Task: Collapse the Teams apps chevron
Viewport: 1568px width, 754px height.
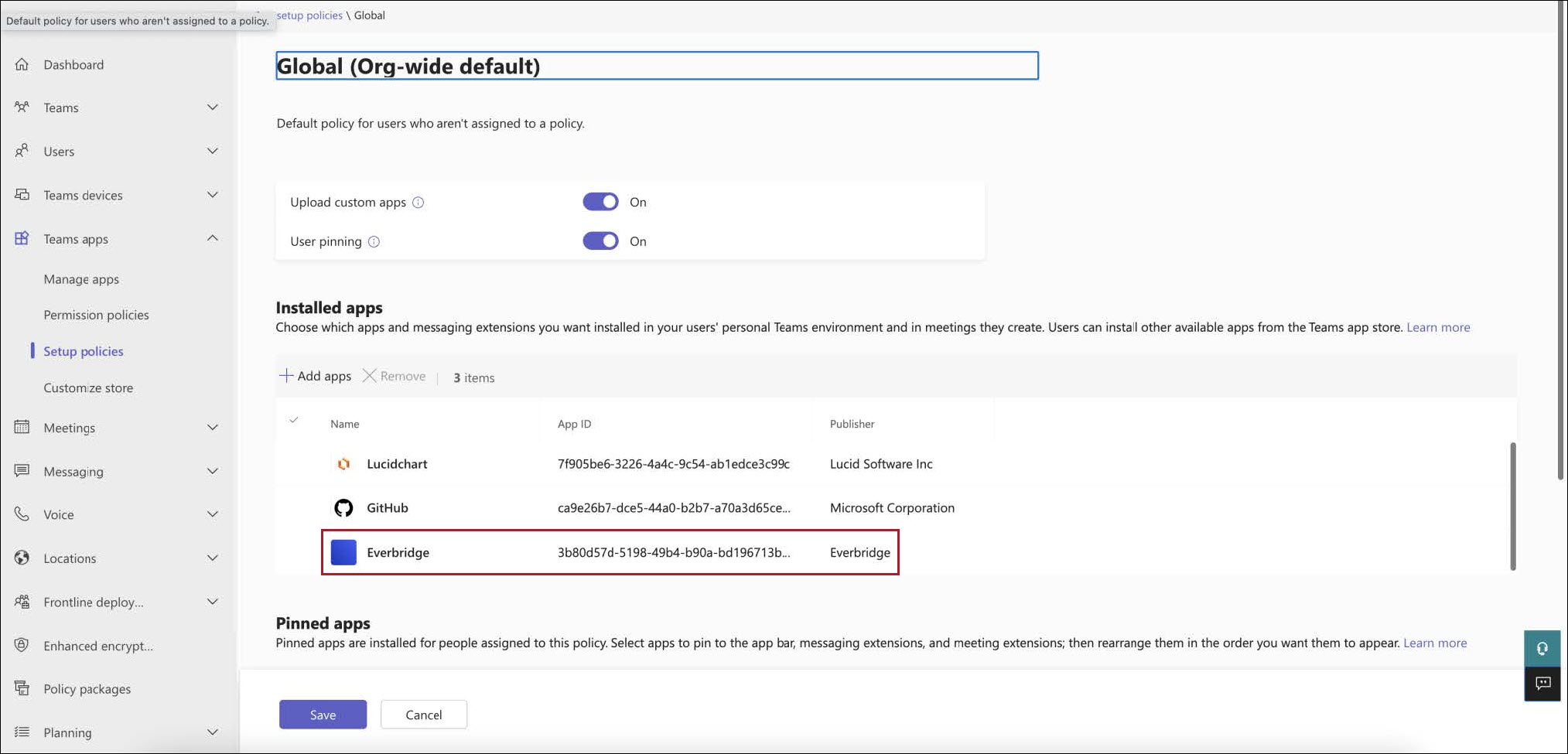Action: click(x=212, y=238)
